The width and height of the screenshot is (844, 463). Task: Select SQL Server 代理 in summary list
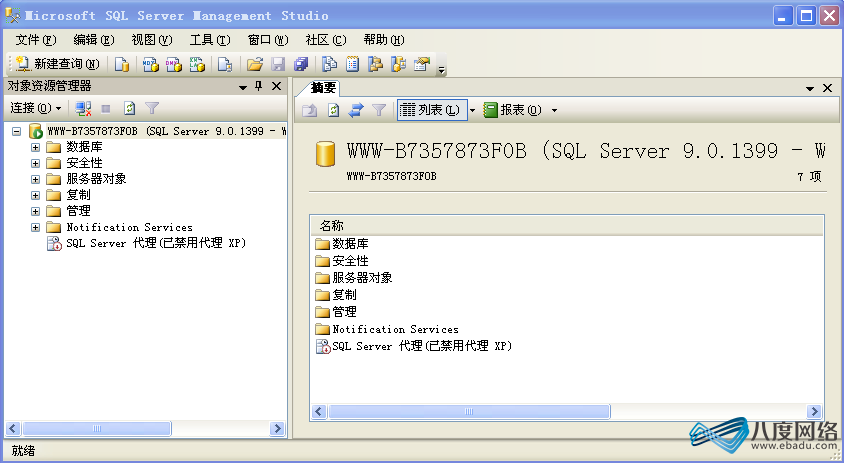point(421,346)
